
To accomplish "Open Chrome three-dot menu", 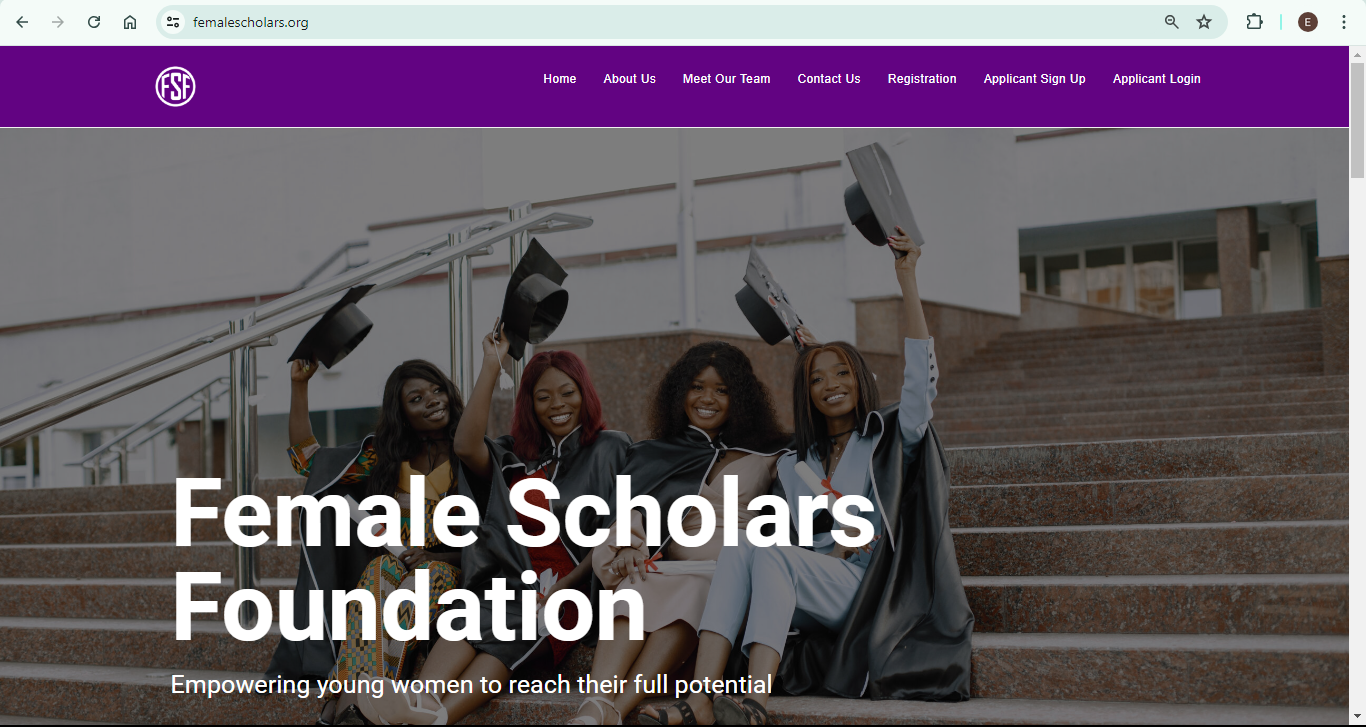I will (1344, 22).
